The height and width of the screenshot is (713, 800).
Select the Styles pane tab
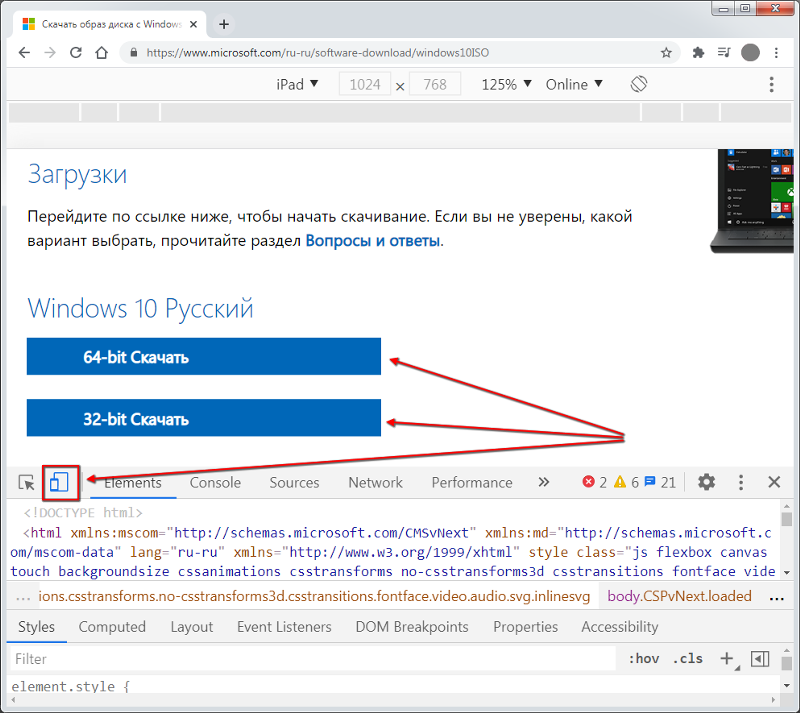(x=36, y=627)
